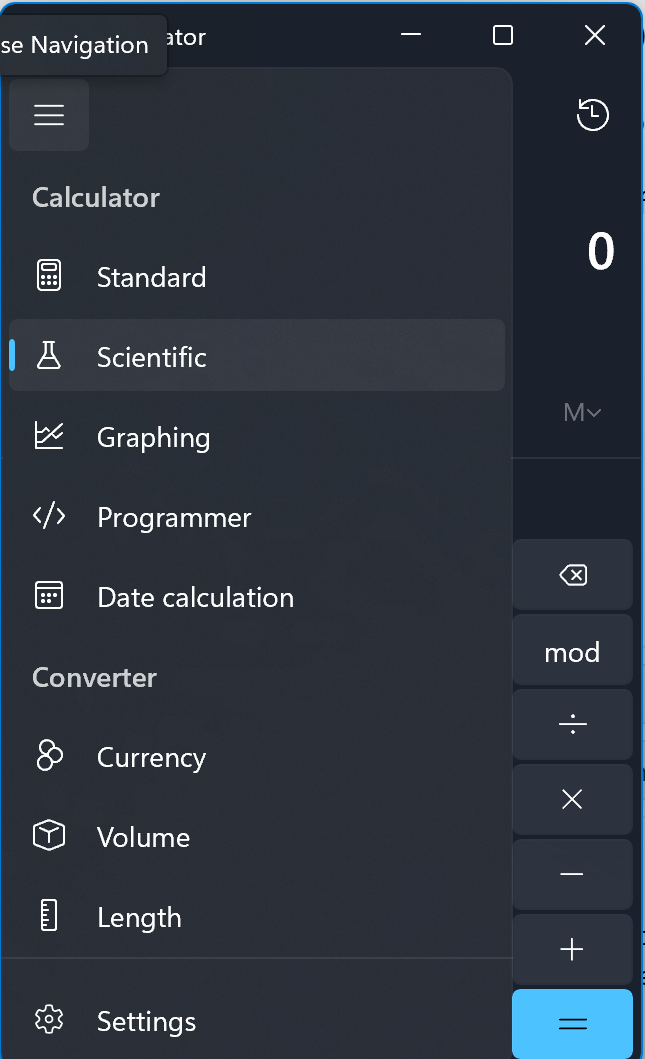
Task: Collapse navigation with the hamburger icon
Action: [49, 115]
